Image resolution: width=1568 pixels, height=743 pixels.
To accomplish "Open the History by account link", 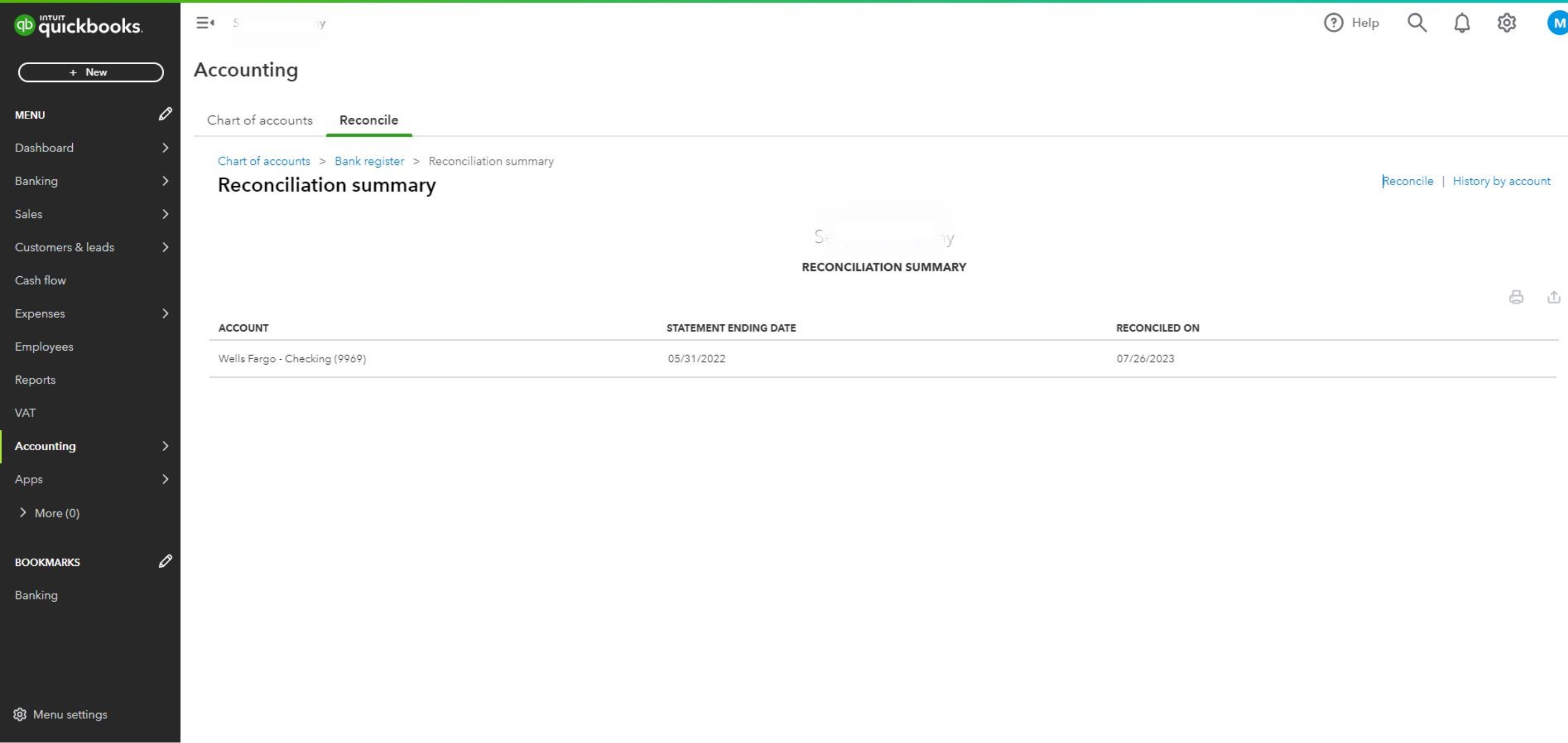I will click(1501, 181).
